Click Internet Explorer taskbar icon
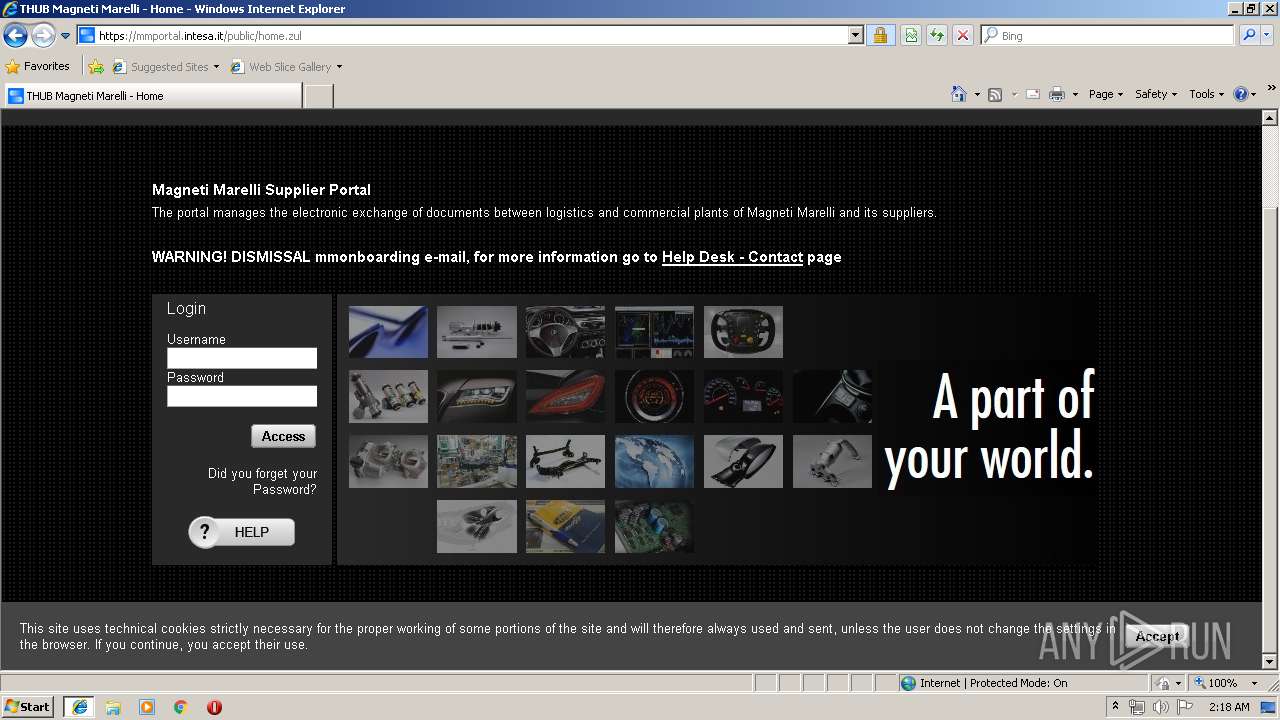Viewport: 1280px width, 720px height. click(79, 706)
